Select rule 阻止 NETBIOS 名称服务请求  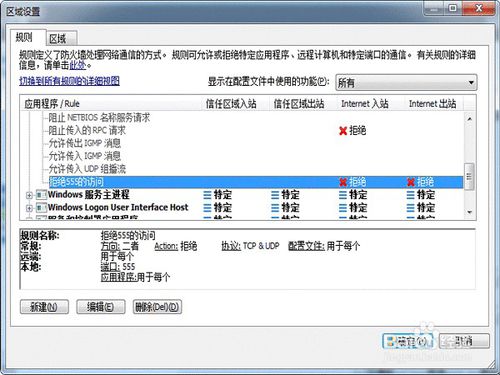(99, 118)
